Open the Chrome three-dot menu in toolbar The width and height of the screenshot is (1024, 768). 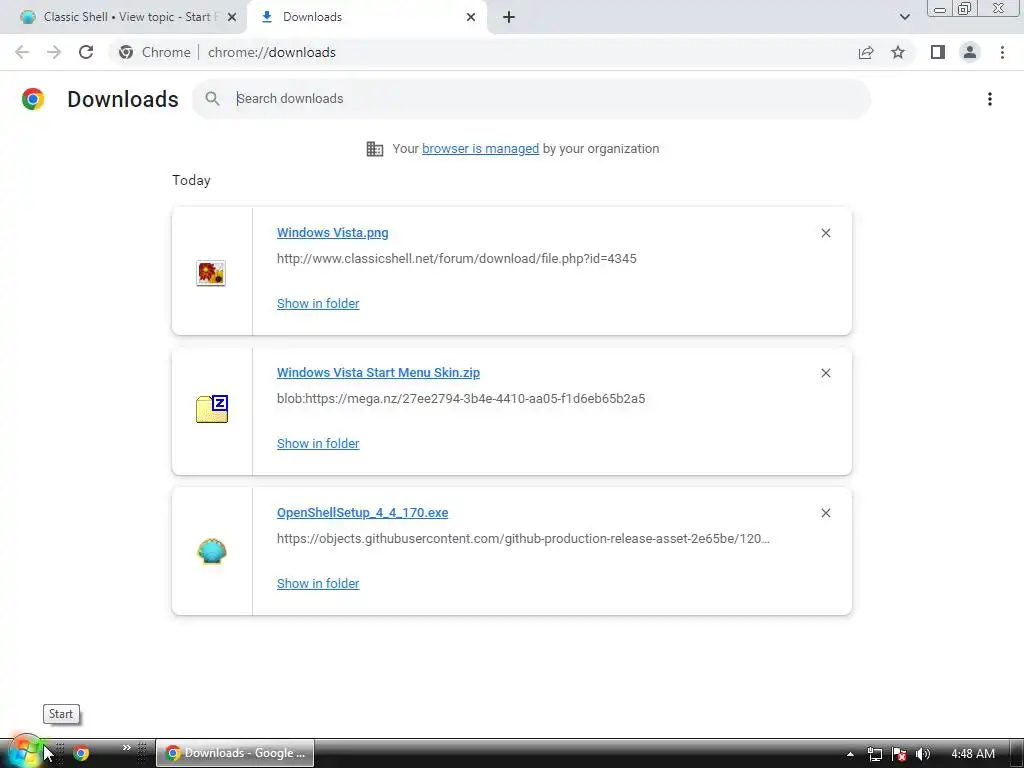click(1002, 52)
